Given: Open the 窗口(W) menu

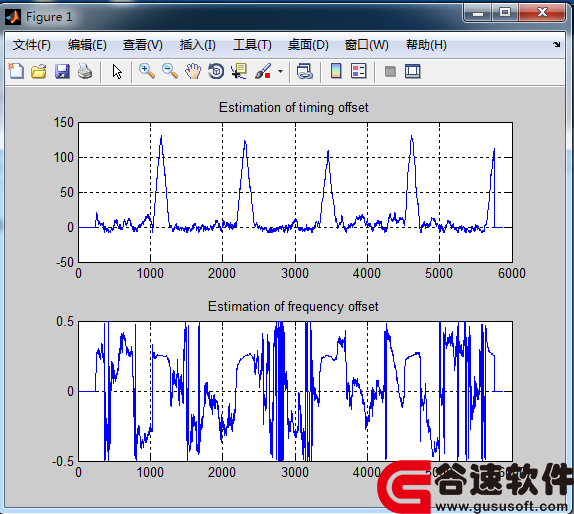Looking at the screenshot, I should click(366, 45).
